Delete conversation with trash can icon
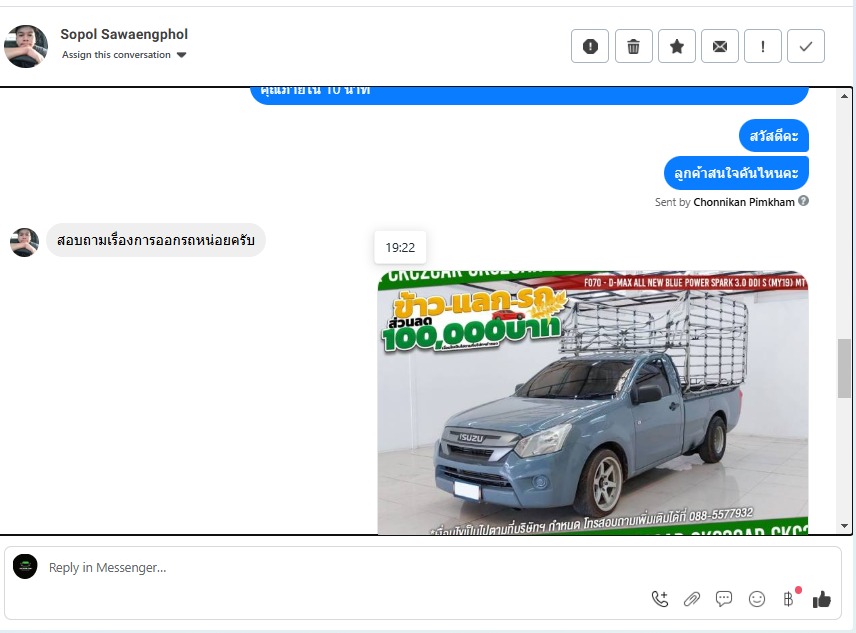 (x=633, y=46)
